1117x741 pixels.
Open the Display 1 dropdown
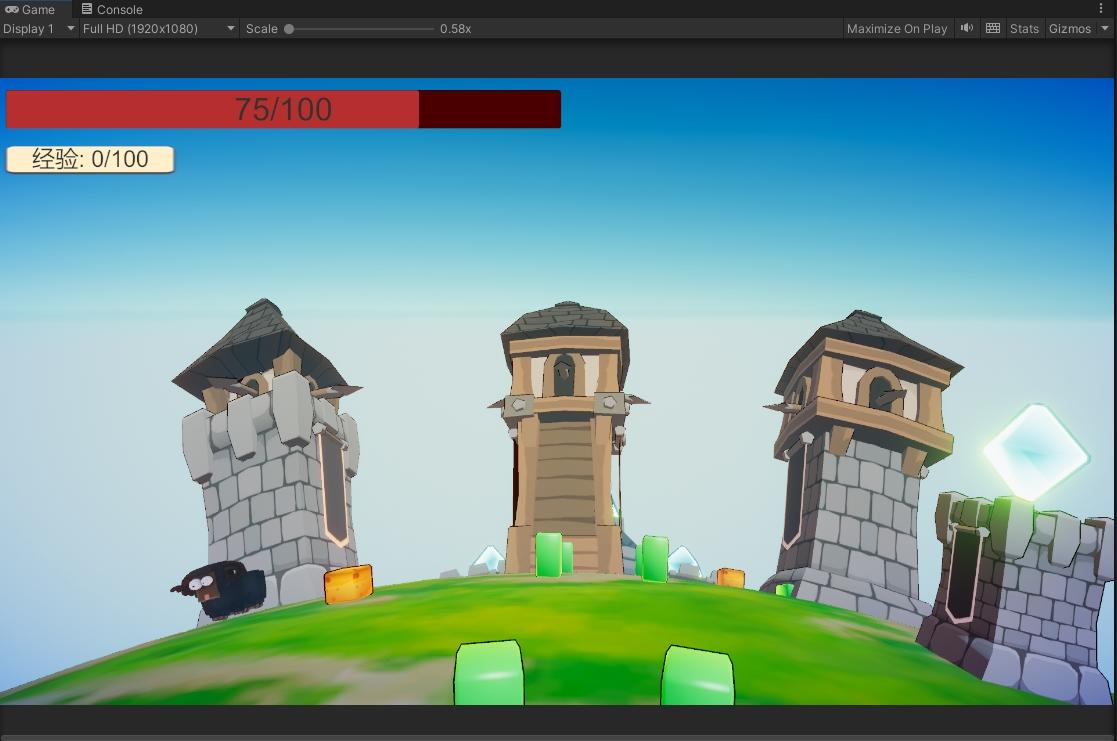tap(39, 28)
